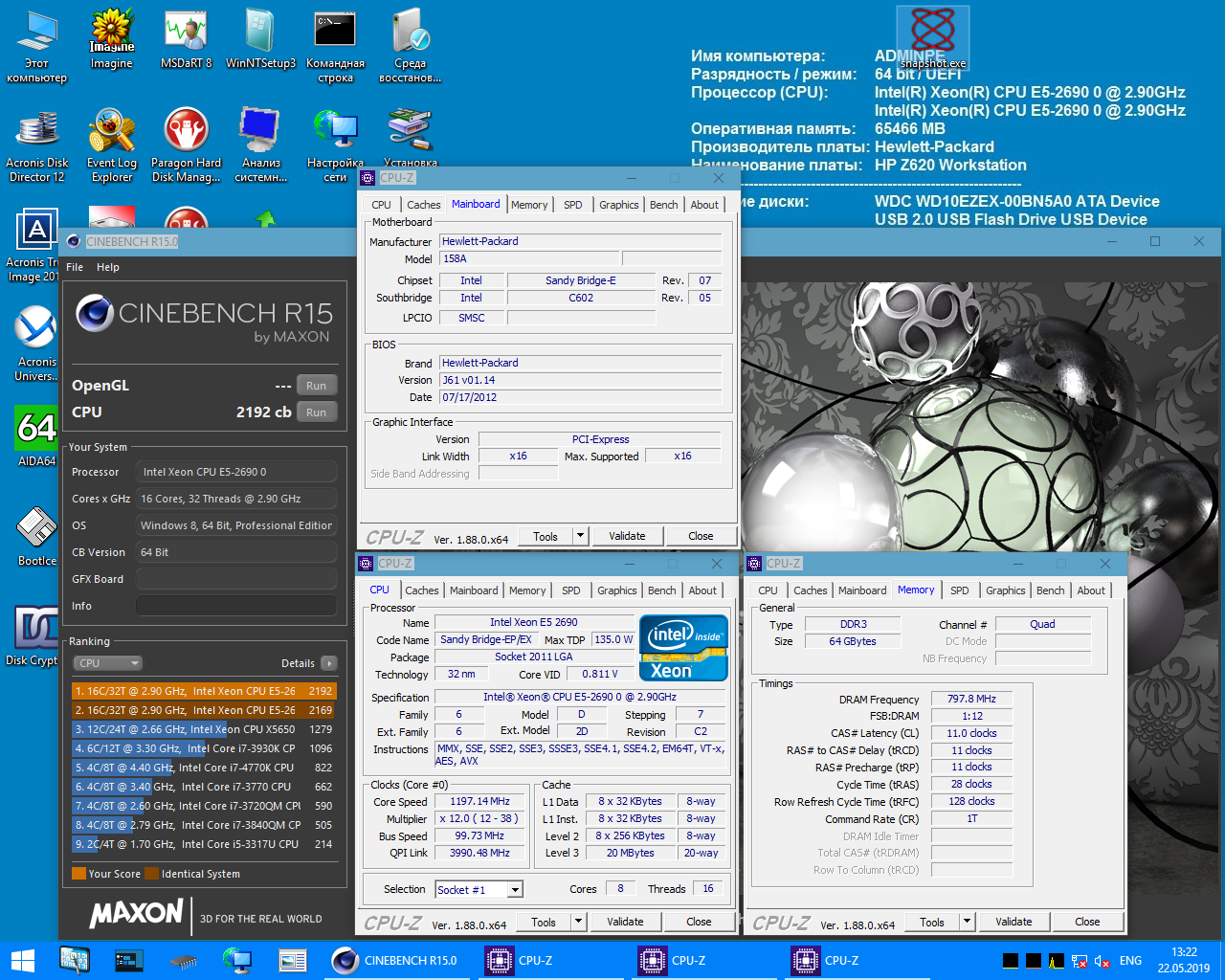Launch Paragon Hard Disk Manager icon

pyautogui.click(x=187, y=145)
